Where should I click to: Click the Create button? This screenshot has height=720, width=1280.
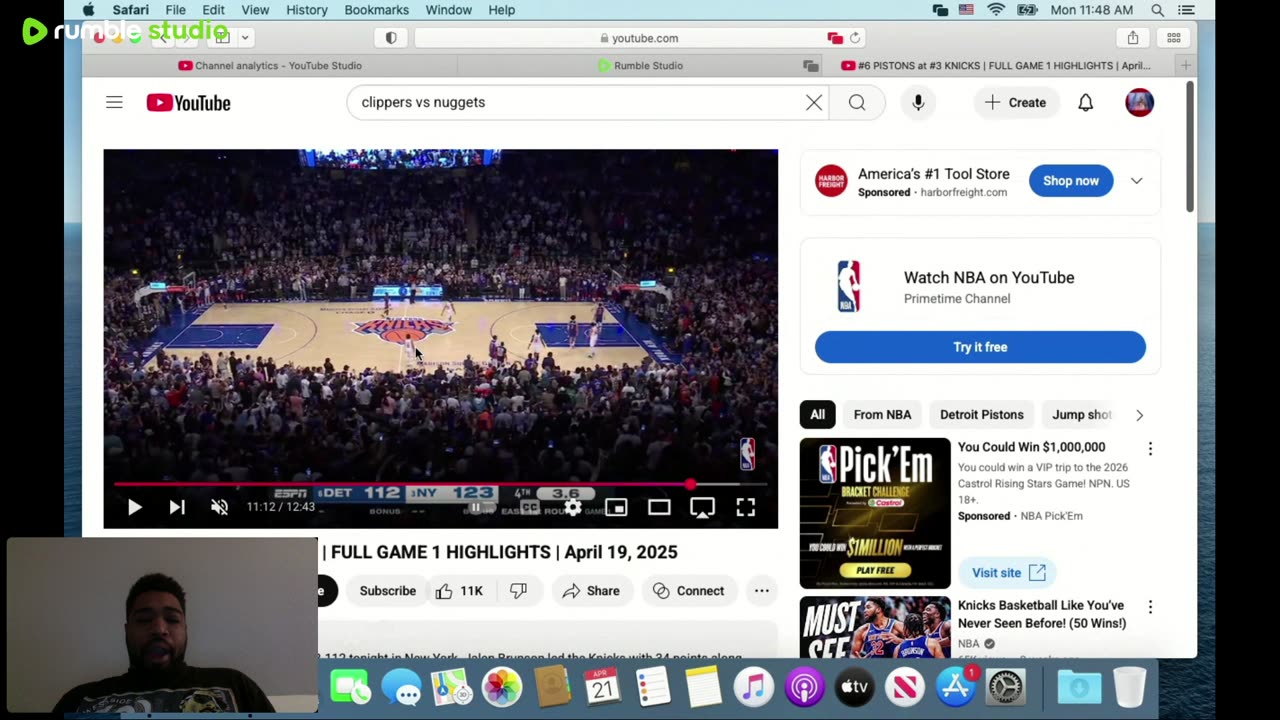[x=1016, y=102]
